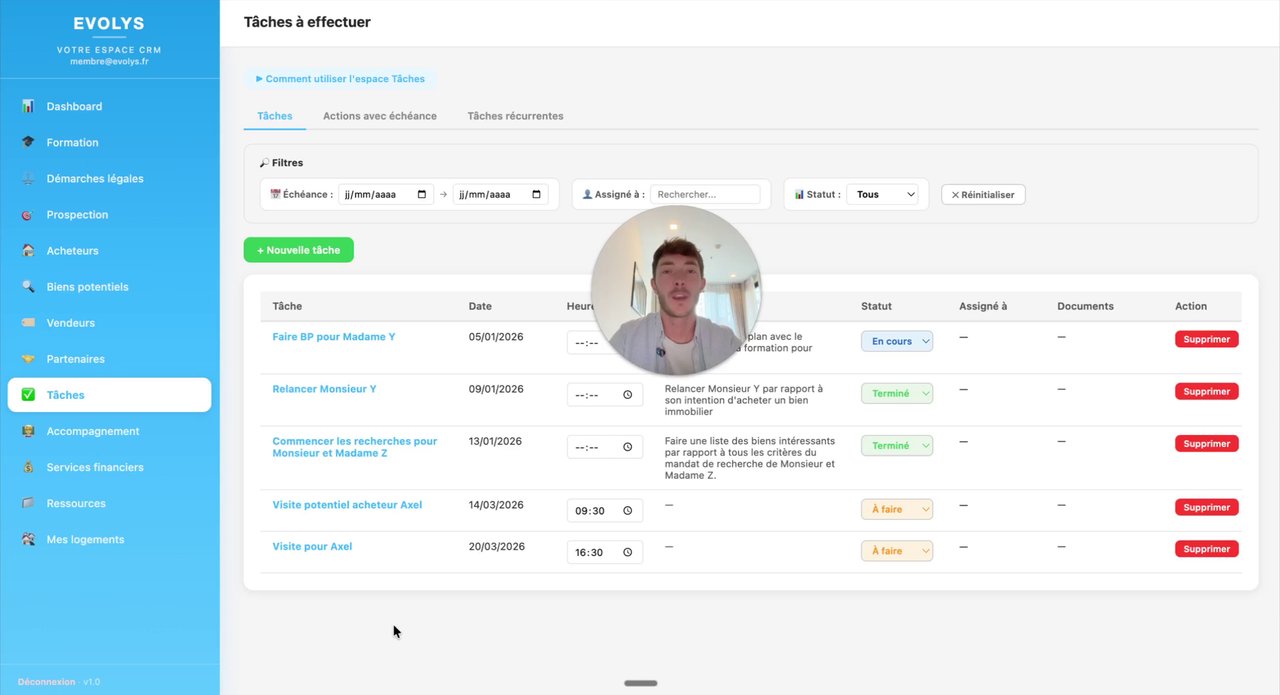Image resolution: width=1280 pixels, height=695 pixels.
Task: Click the Formation graduation cap icon
Action: pyautogui.click(x=28, y=142)
